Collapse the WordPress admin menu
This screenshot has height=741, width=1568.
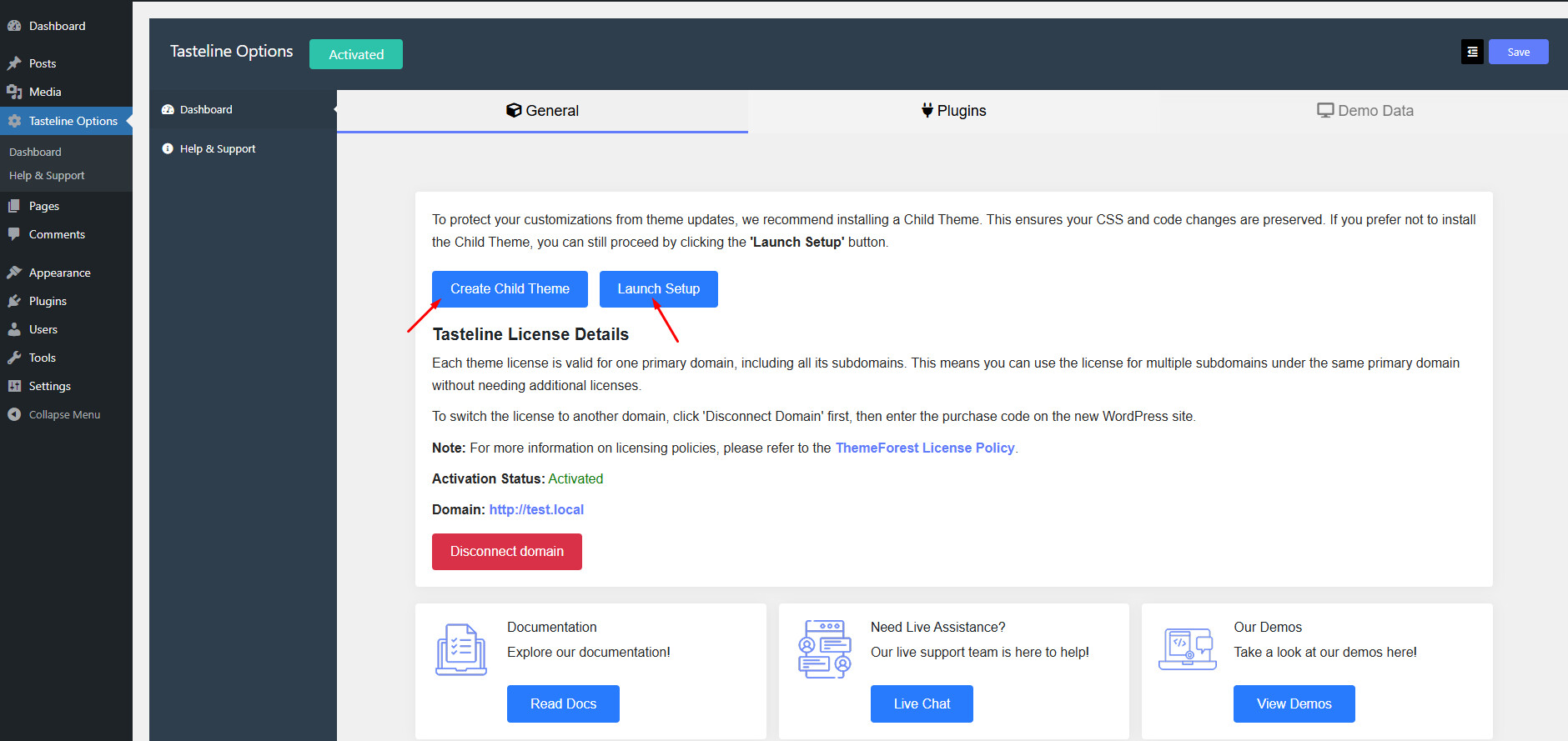(54, 414)
